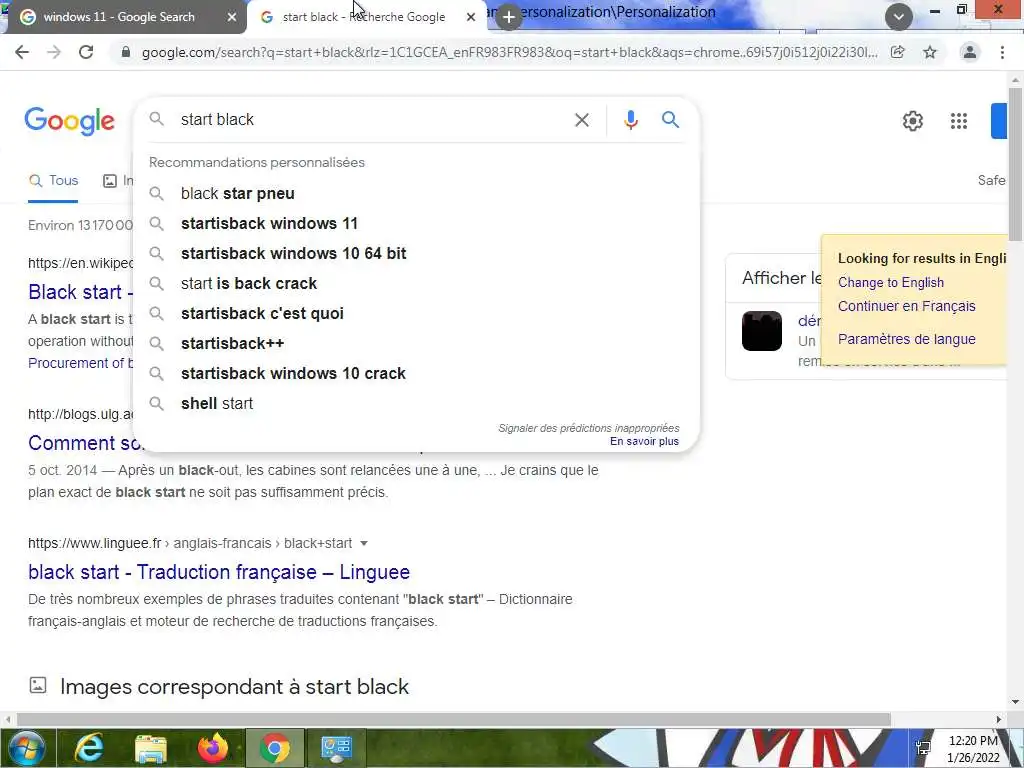Click the network tray icon
This screenshot has width=1024, height=768.
pos(923,748)
